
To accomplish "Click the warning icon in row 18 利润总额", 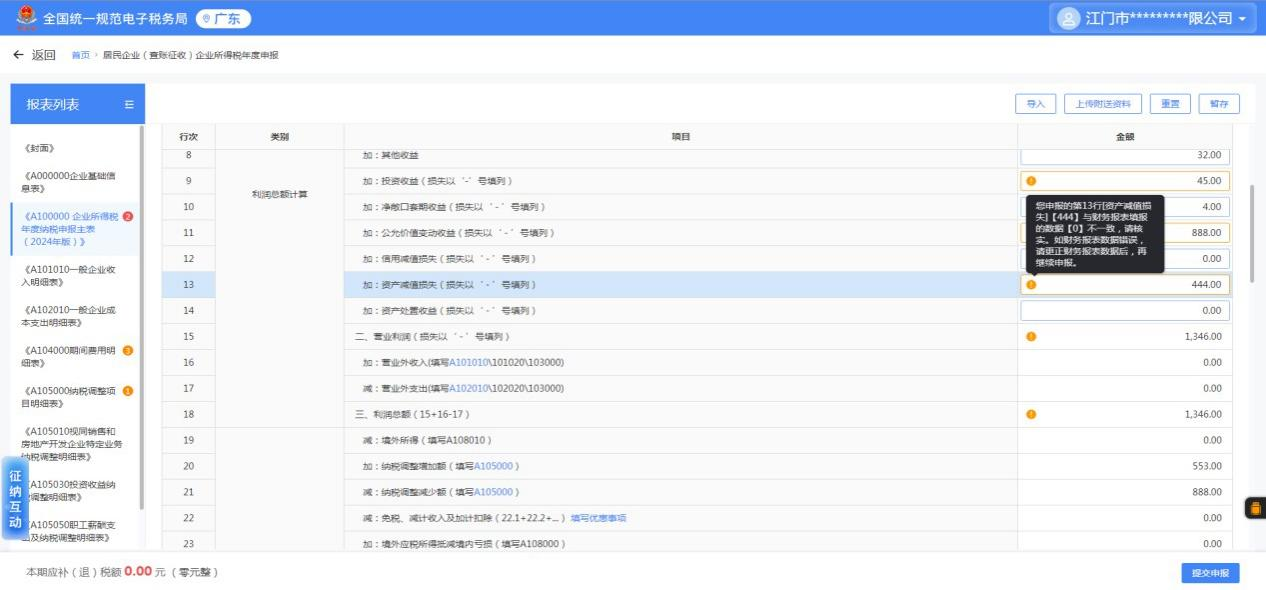I will tap(1031, 414).
